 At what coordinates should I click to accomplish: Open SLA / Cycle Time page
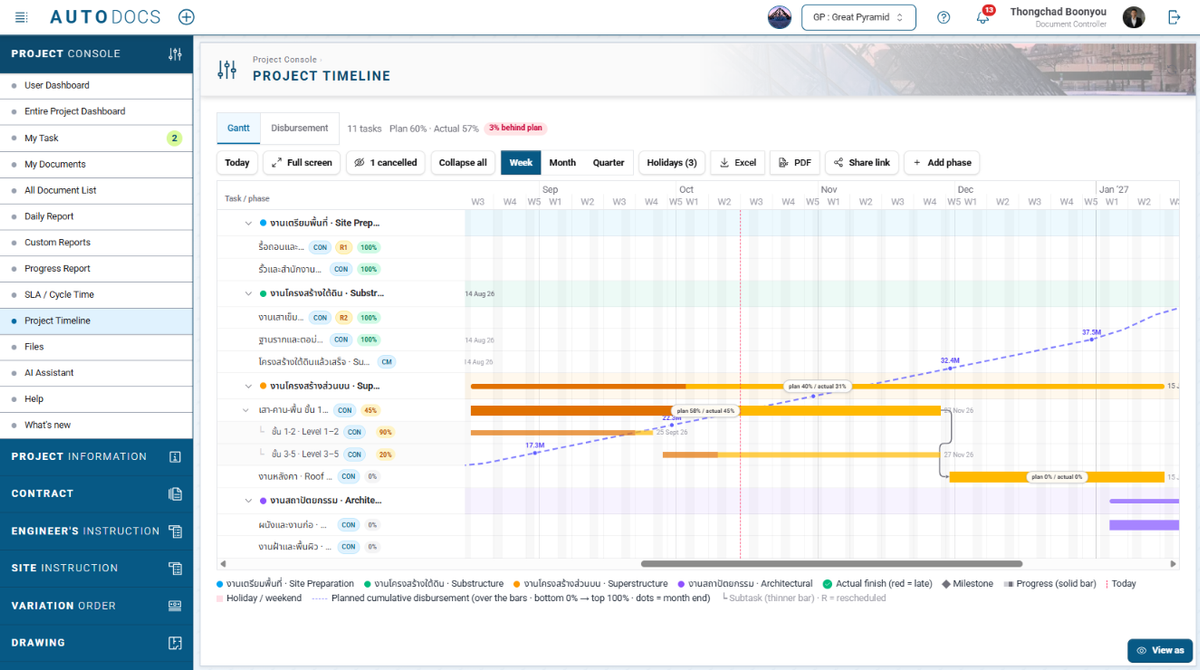pos(96,294)
